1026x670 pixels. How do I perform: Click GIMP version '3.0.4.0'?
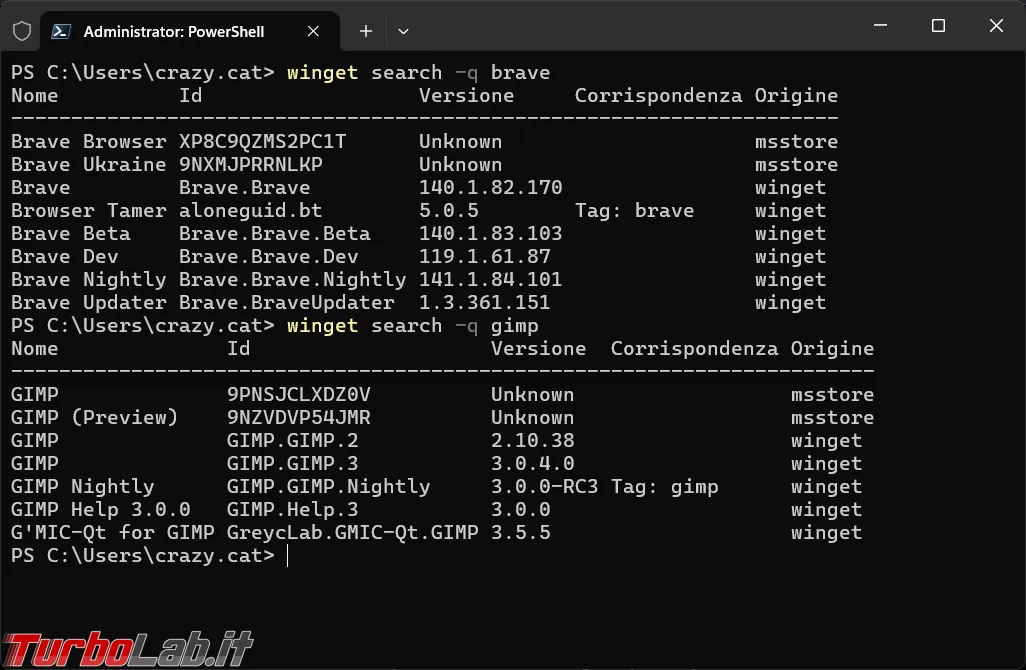click(533, 463)
